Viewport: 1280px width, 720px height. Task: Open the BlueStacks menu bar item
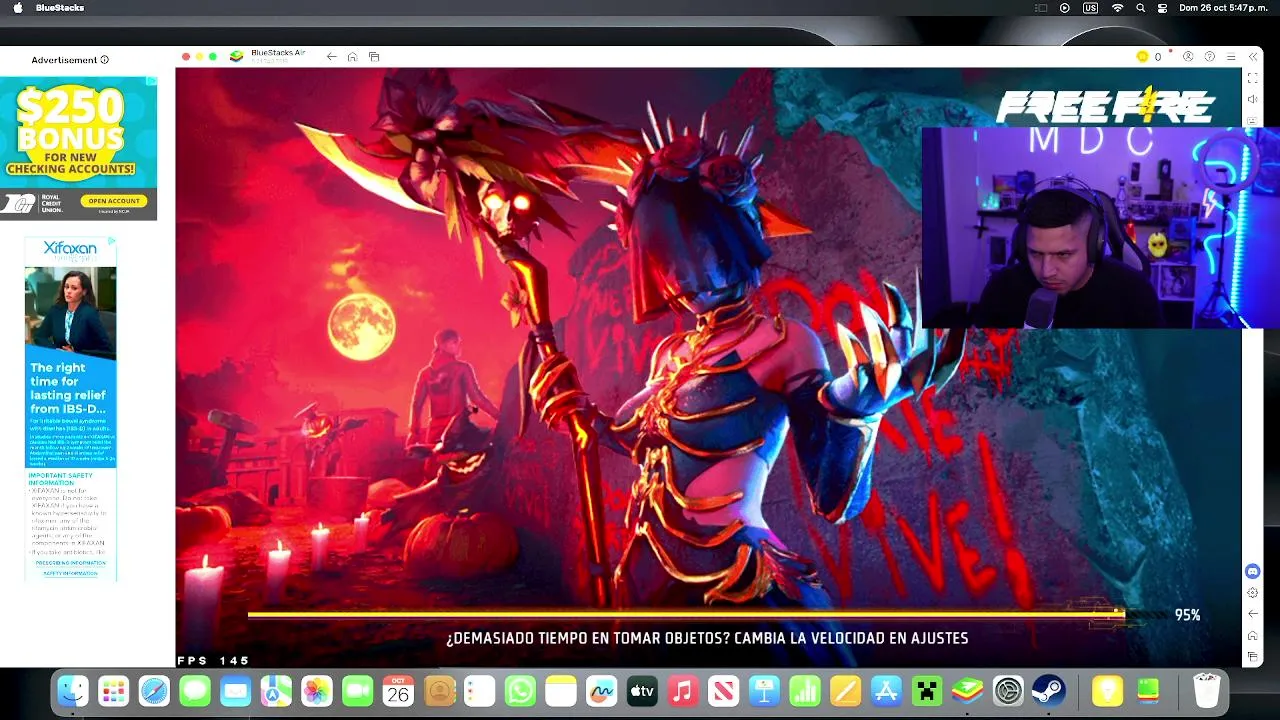click(60, 8)
